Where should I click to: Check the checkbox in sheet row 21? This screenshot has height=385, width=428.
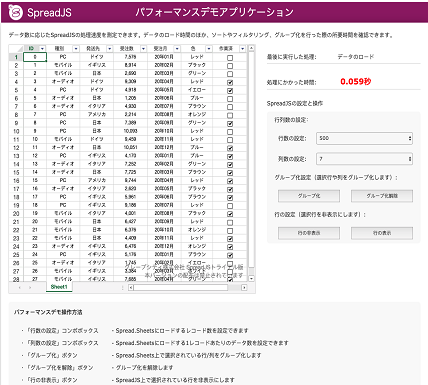(230, 222)
